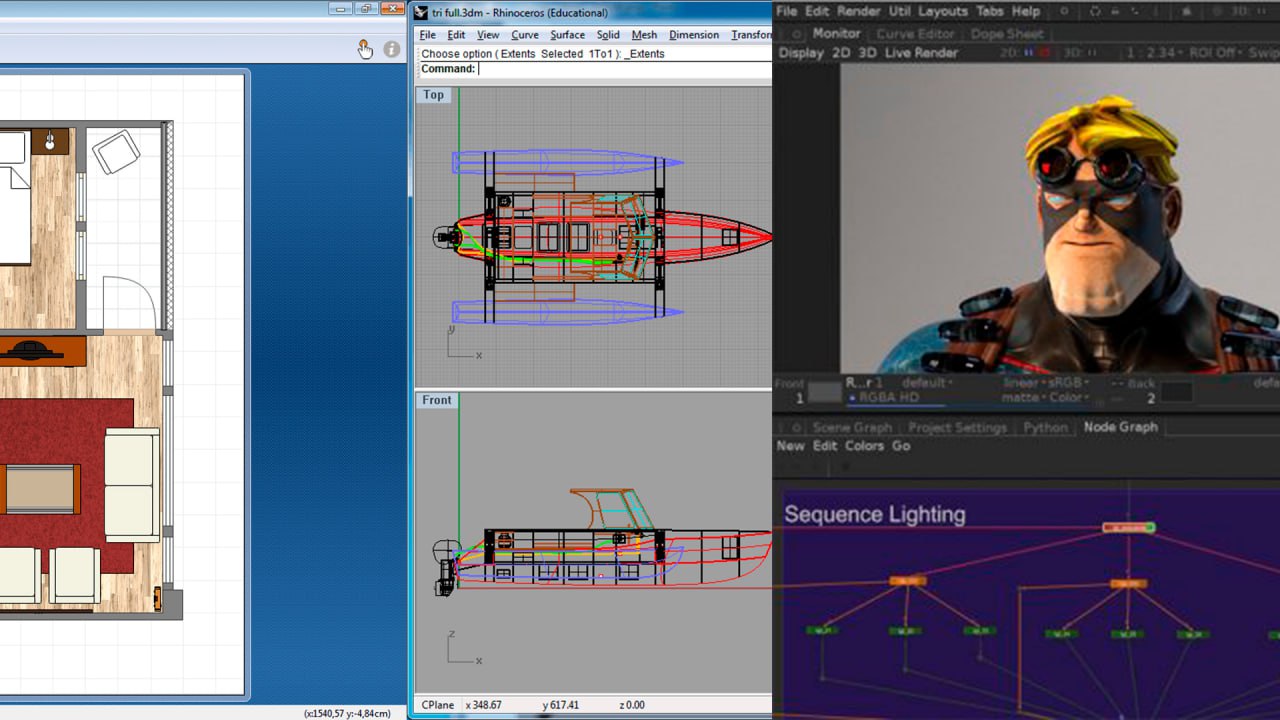The image size is (1280, 720).
Task: Select the TV stand in the floor plan
Action: click(x=42, y=351)
